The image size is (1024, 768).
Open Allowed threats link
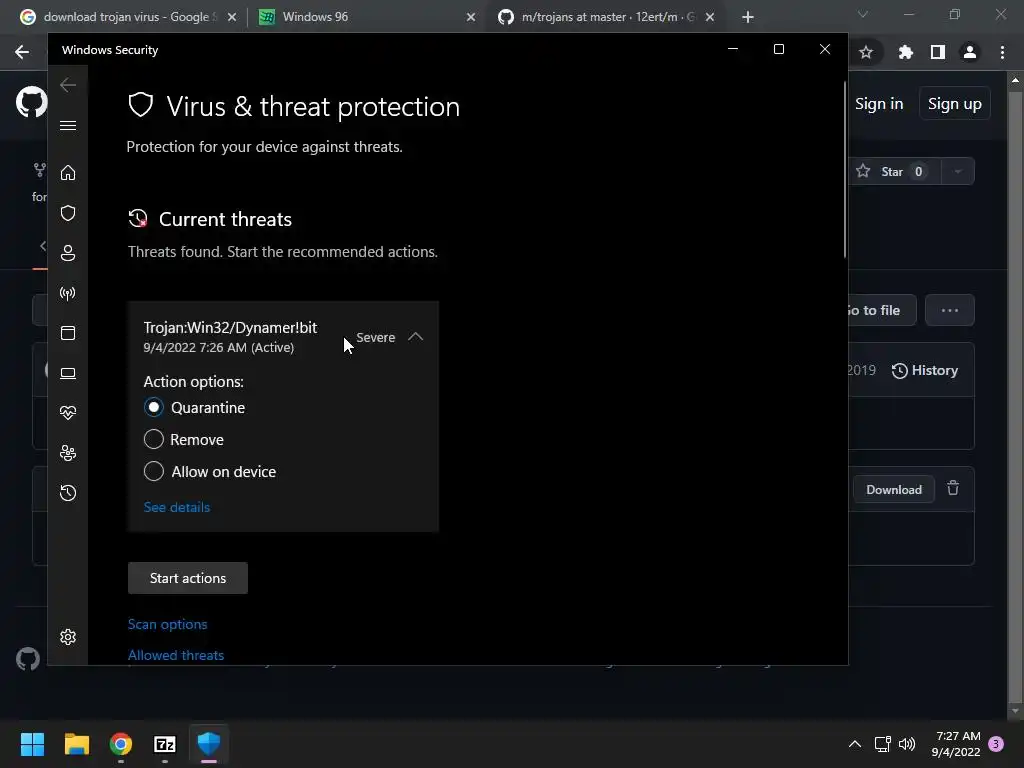[x=176, y=655]
